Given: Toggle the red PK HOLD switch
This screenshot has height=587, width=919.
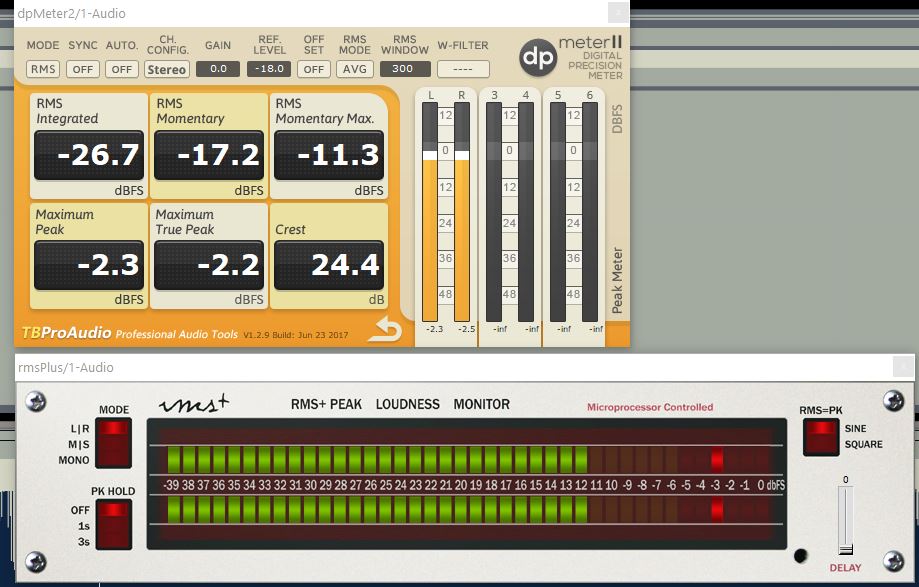Looking at the screenshot, I should tap(114, 524).
